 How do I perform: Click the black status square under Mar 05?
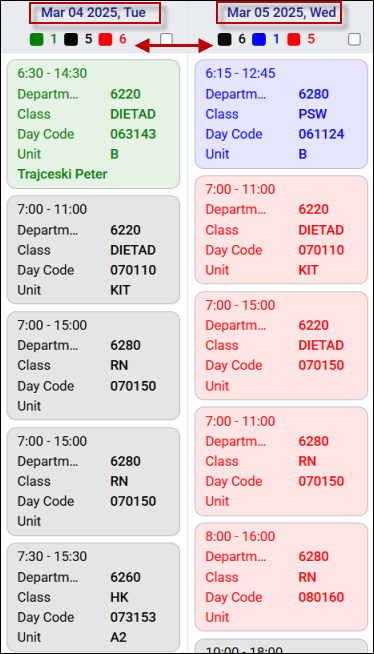(224, 40)
